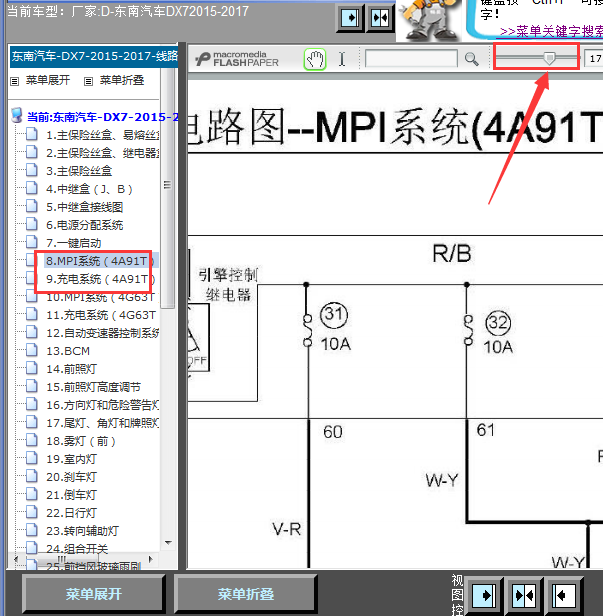Image resolution: width=603 pixels, height=616 pixels.
Task: Click the FlashPaper search text field
Action: (x=411, y=59)
